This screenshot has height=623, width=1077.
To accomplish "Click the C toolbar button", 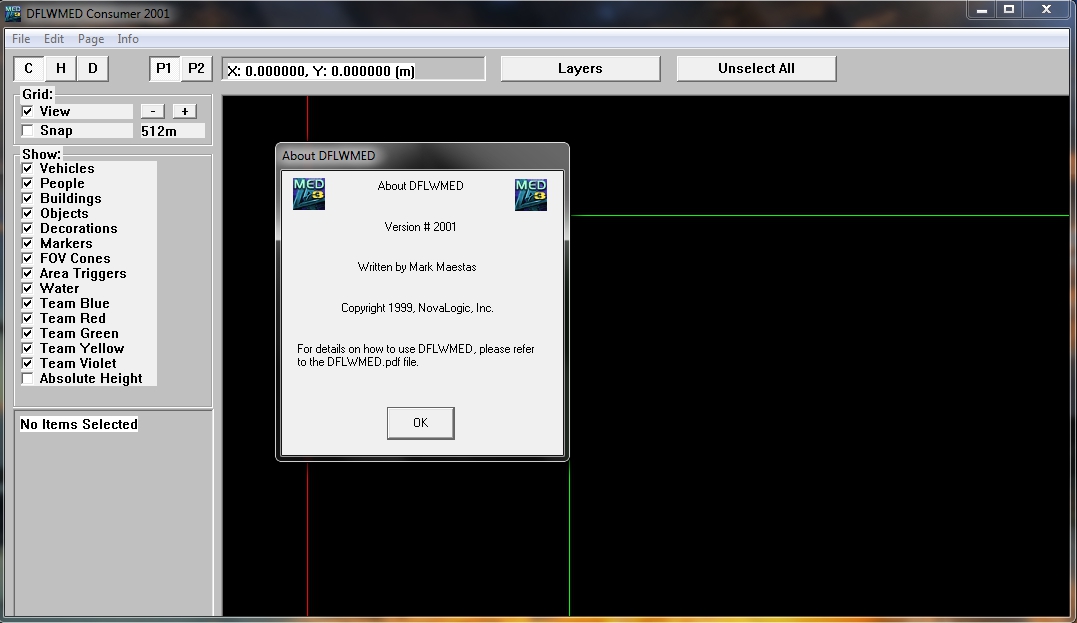I will click(x=28, y=69).
